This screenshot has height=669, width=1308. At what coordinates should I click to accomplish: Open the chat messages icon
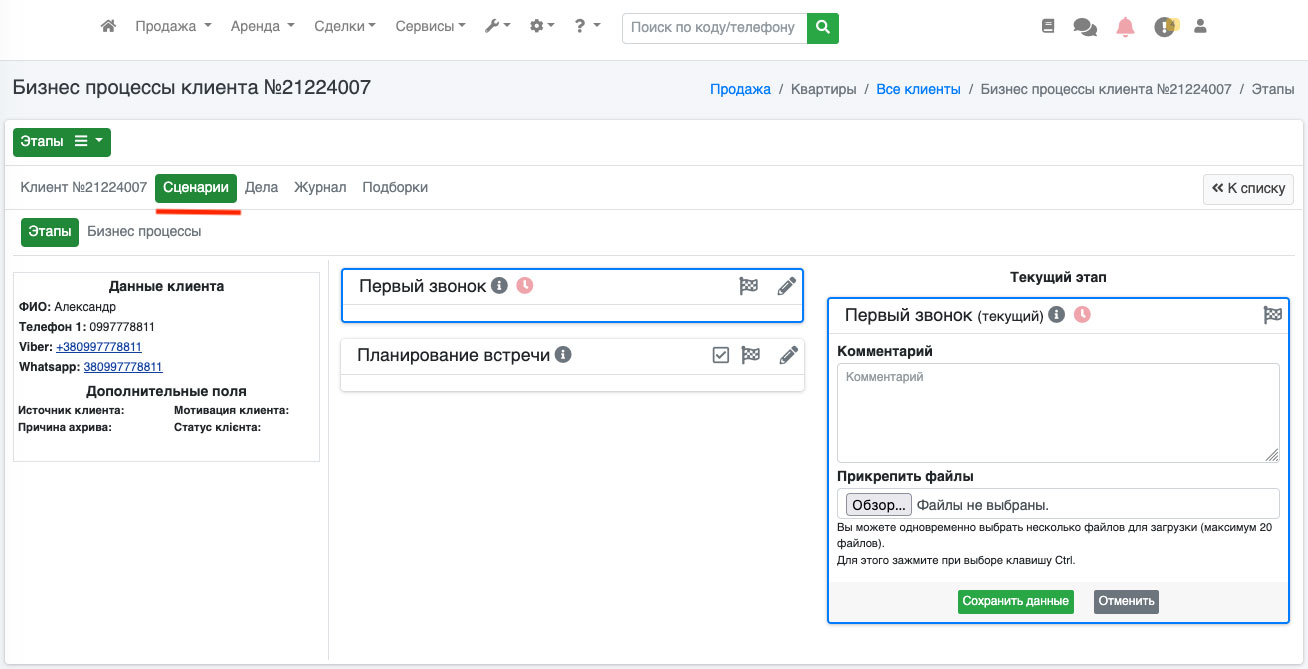[x=1085, y=27]
